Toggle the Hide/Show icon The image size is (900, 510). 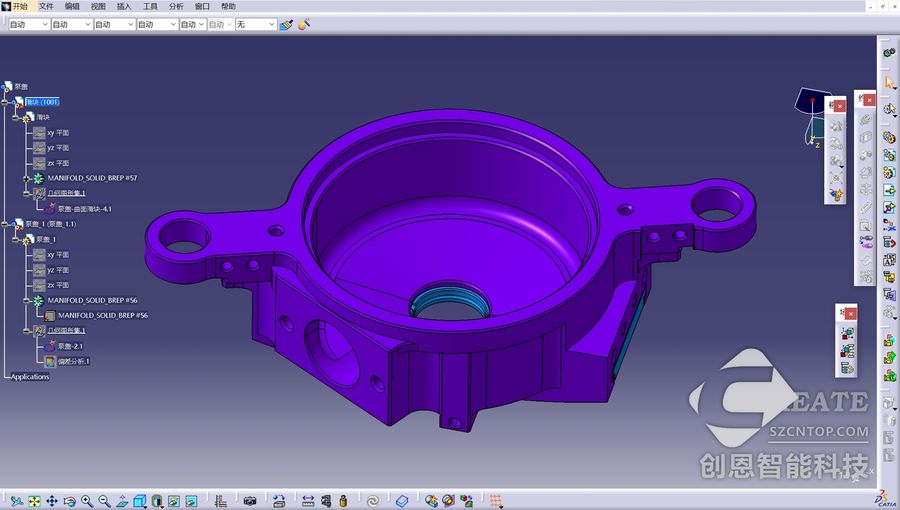point(174,501)
